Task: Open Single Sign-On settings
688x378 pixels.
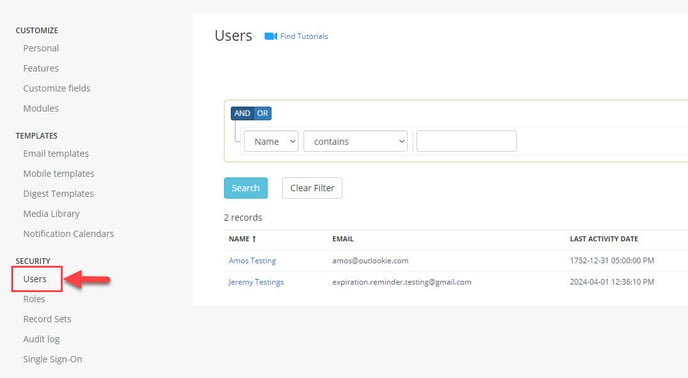Action: point(53,359)
